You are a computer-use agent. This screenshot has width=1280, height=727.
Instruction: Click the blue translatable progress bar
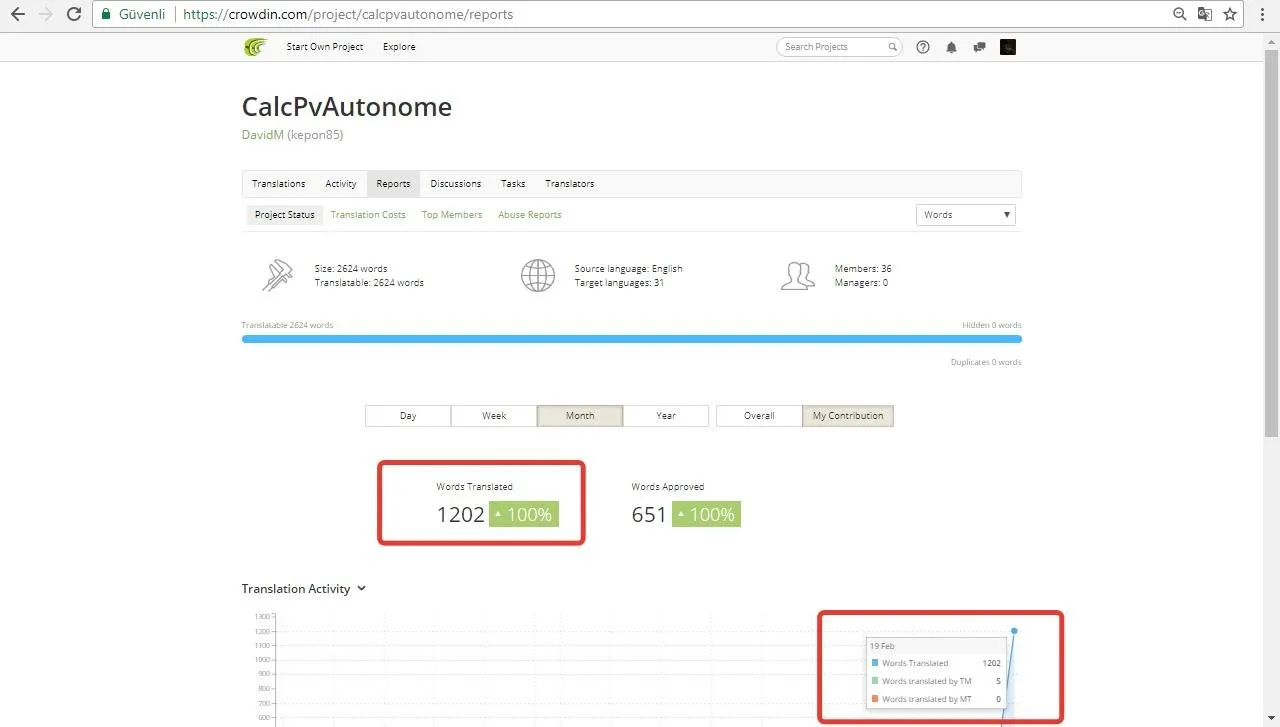point(632,339)
